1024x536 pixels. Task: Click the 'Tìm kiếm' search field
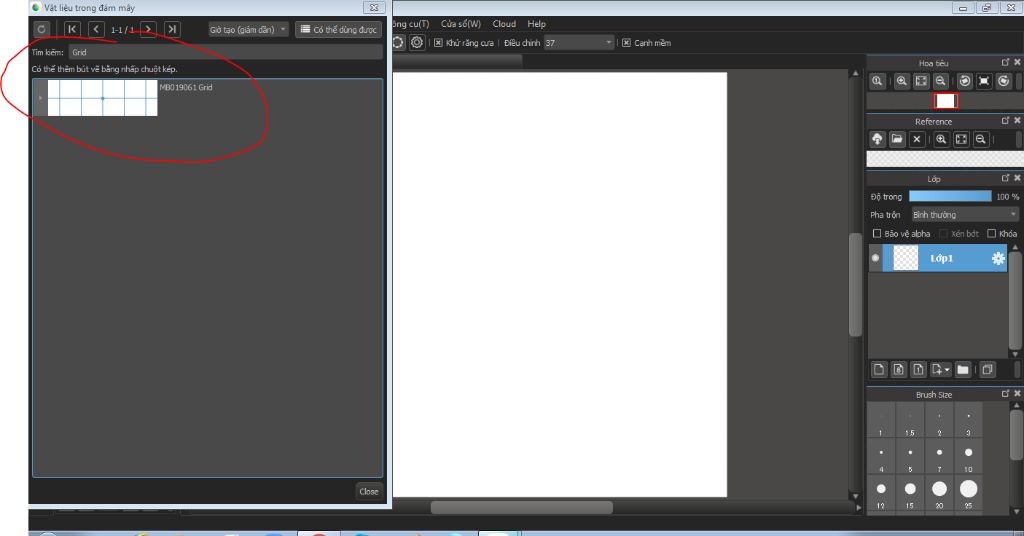click(225, 52)
